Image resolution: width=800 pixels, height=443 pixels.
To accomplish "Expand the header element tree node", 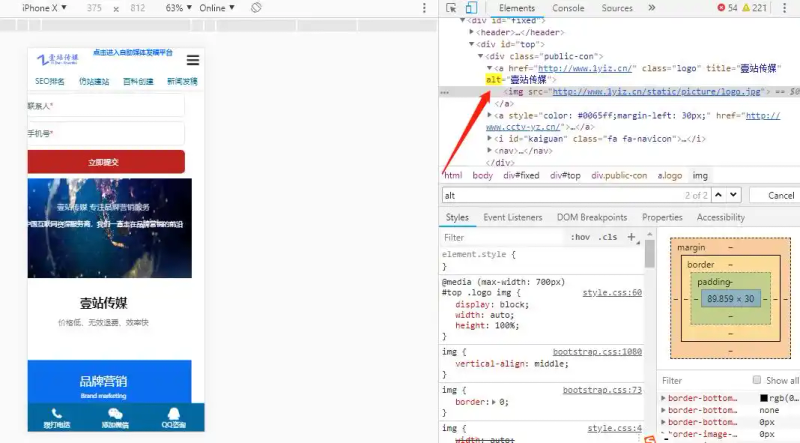I will [x=480, y=32].
